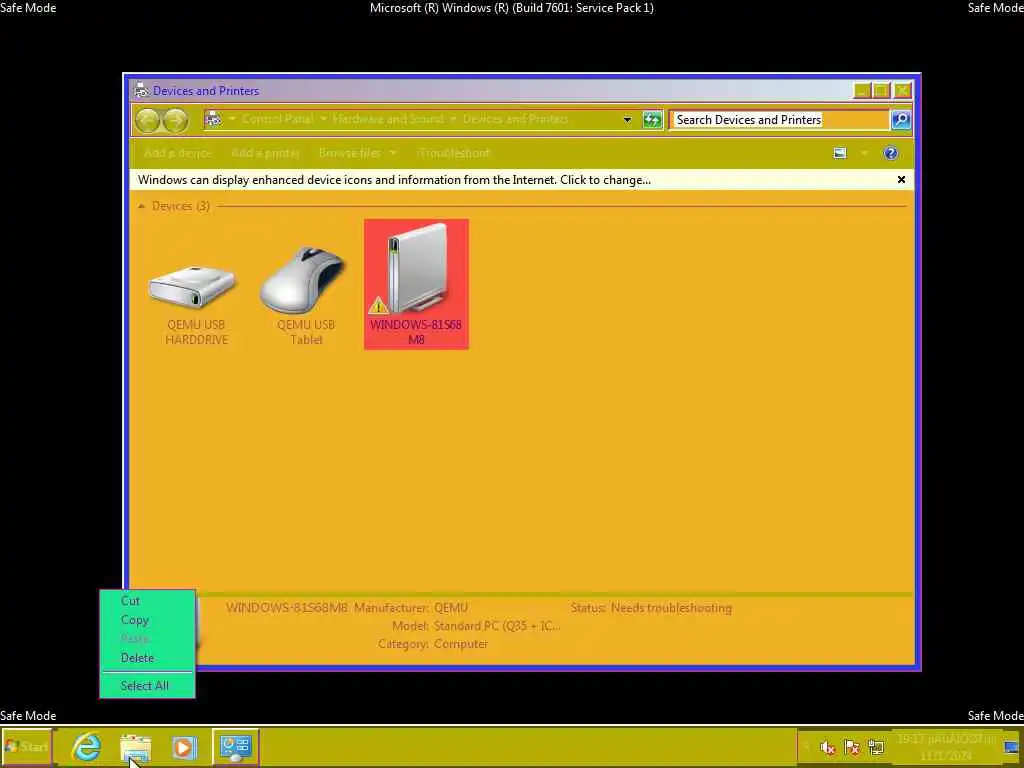
Task: Expand the Hardware and Sound breadcrumb arrow
Action: (x=453, y=119)
